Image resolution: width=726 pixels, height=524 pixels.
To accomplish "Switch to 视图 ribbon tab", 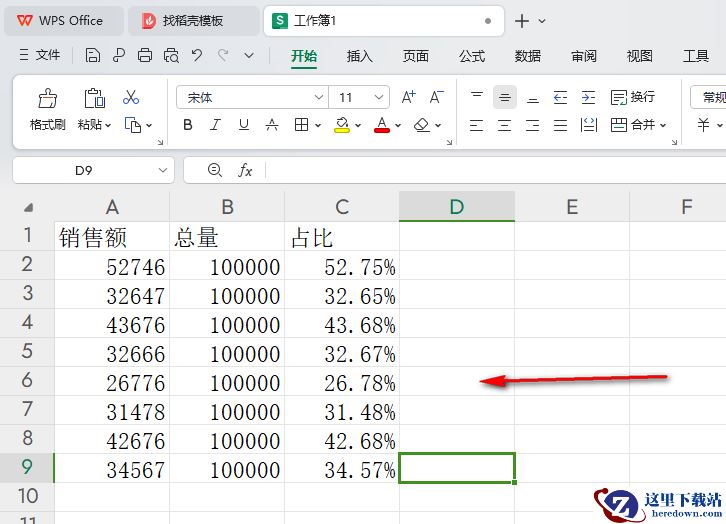I will pyautogui.click(x=640, y=56).
